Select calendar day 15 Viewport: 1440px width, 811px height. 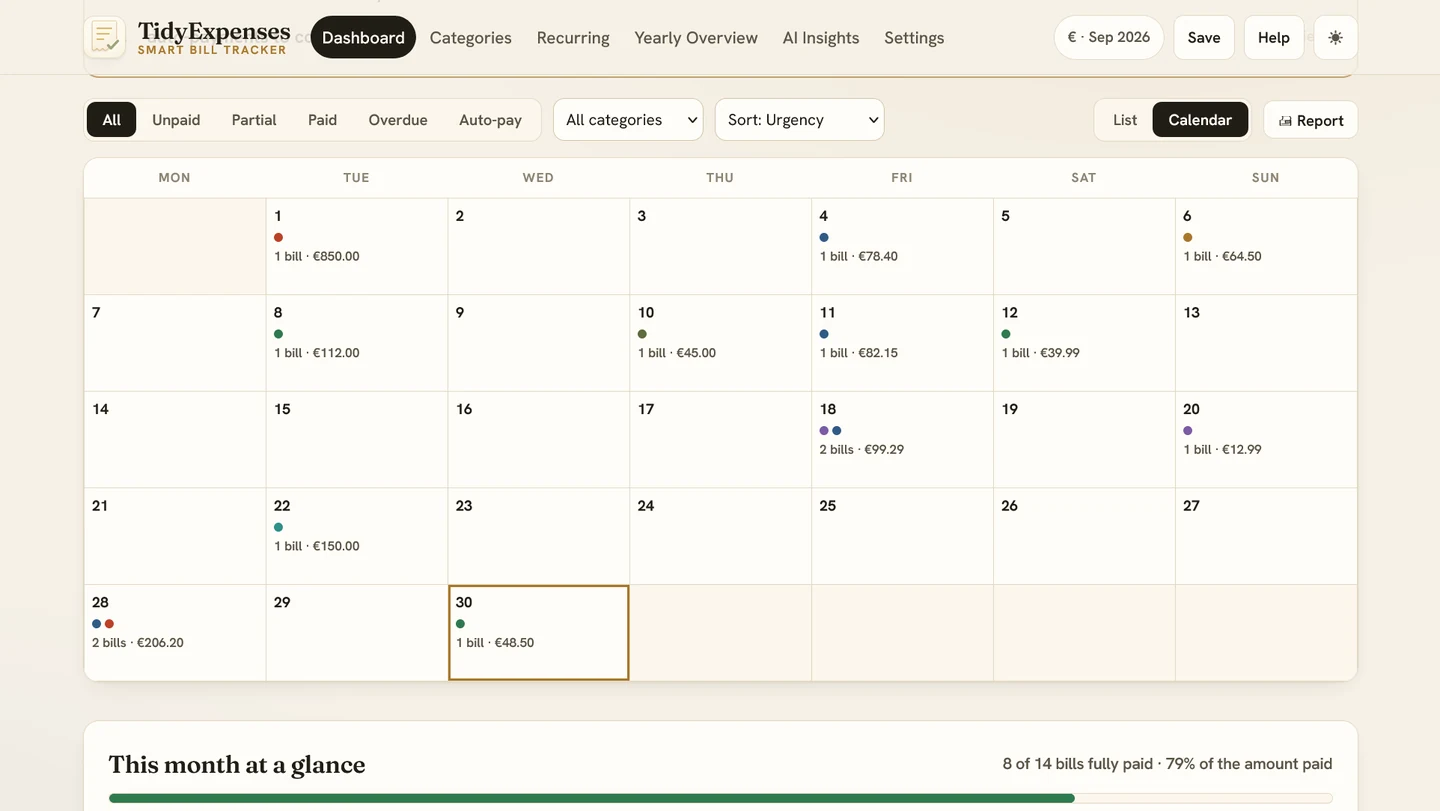point(356,439)
